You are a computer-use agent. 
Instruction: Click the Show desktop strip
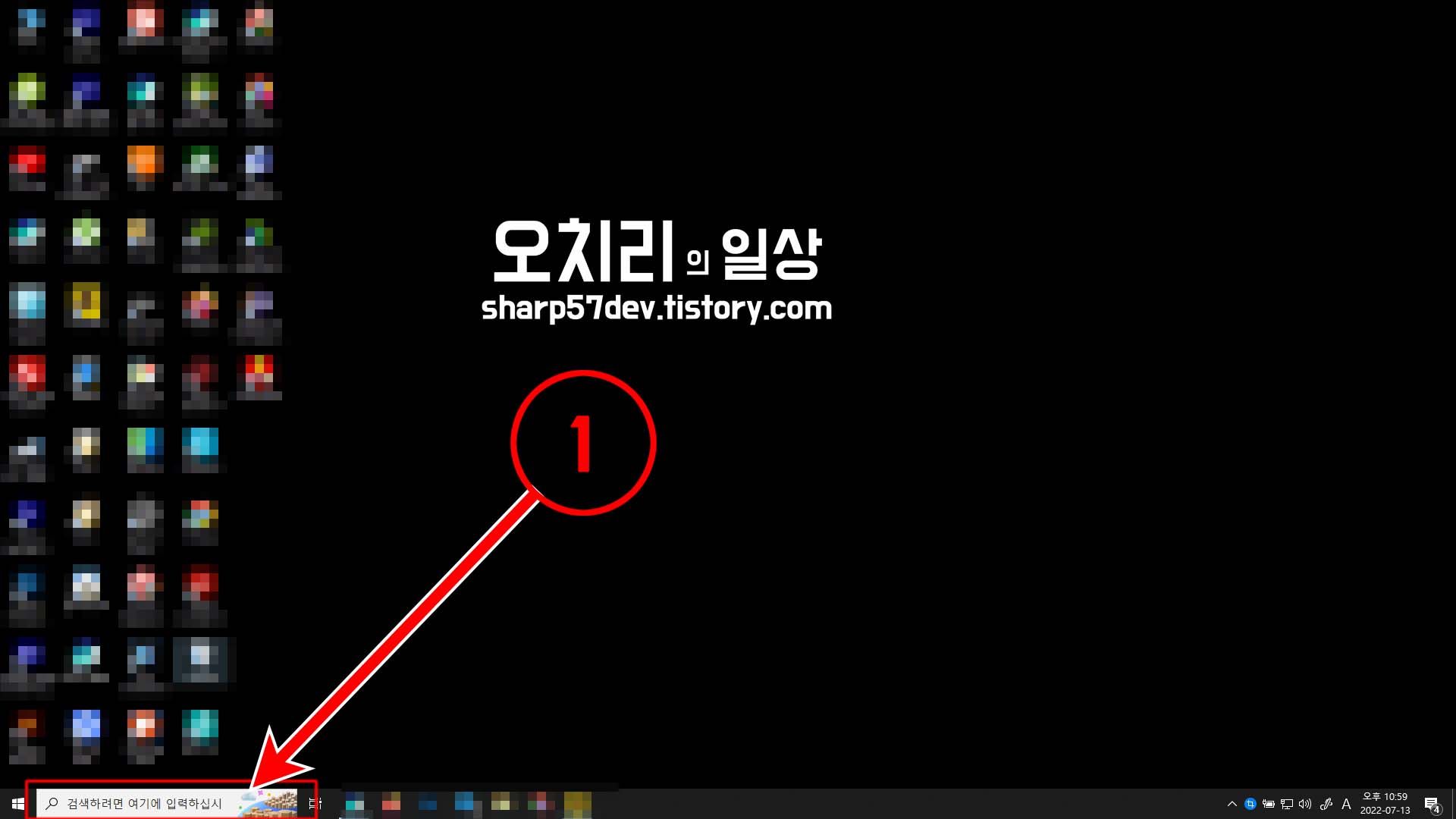coord(1453,804)
